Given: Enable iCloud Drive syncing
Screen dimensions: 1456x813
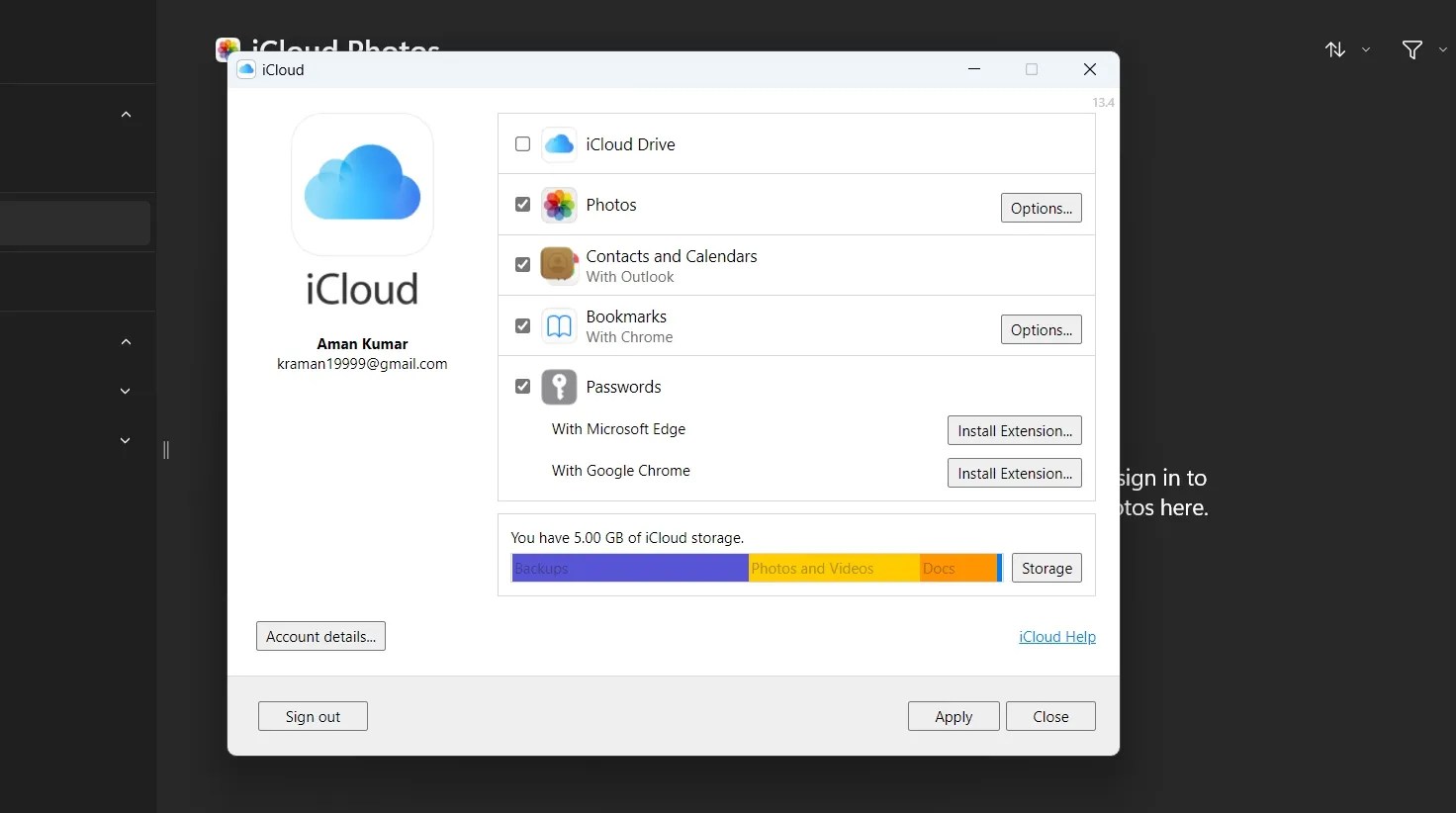Looking at the screenshot, I should (x=522, y=143).
